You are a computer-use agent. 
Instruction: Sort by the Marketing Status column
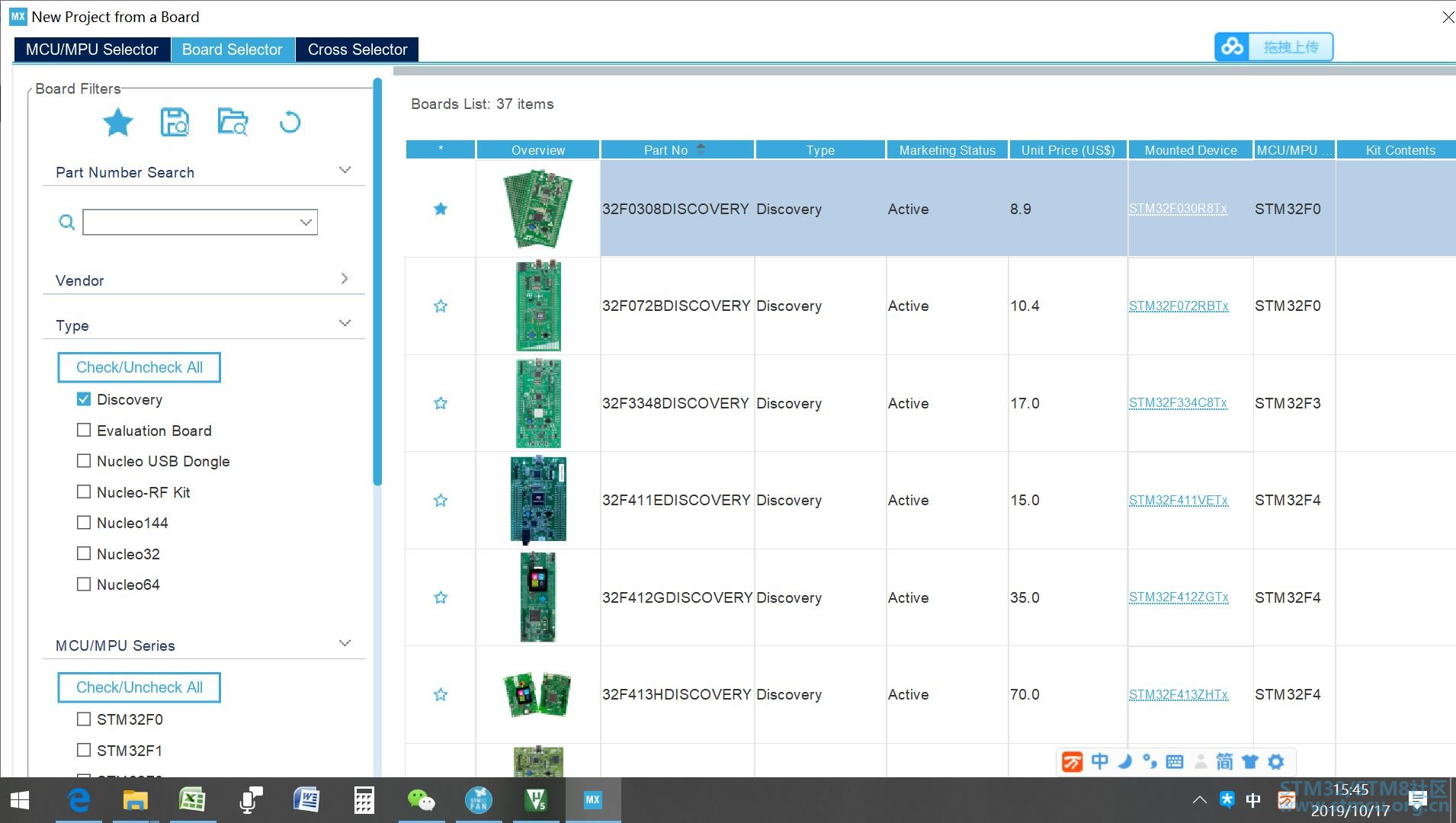pos(947,150)
